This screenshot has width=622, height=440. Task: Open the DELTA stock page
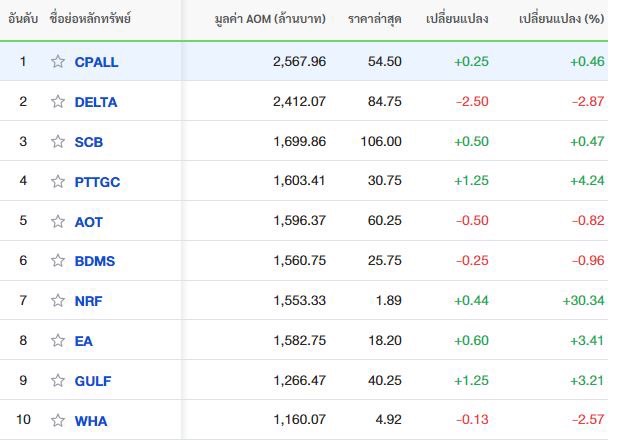coord(96,102)
